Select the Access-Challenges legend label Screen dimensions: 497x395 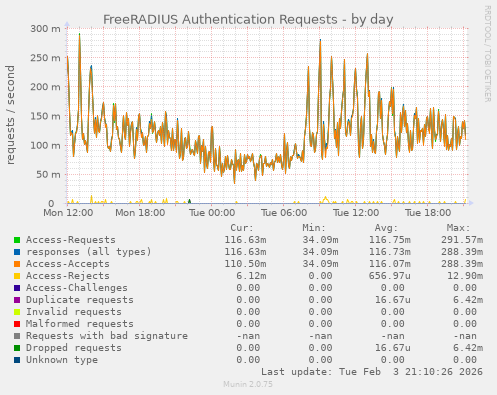click(x=77, y=288)
